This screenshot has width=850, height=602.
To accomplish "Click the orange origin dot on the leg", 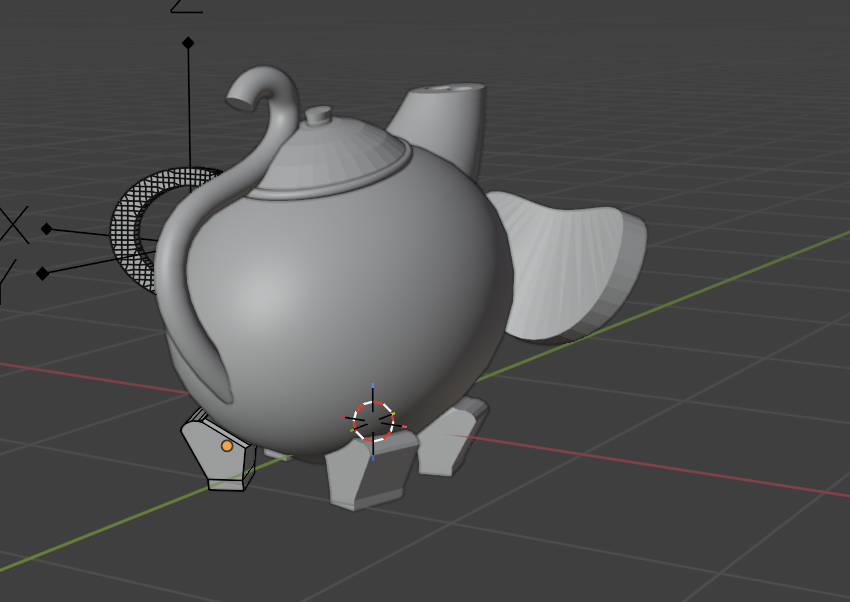I will pyautogui.click(x=227, y=446).
